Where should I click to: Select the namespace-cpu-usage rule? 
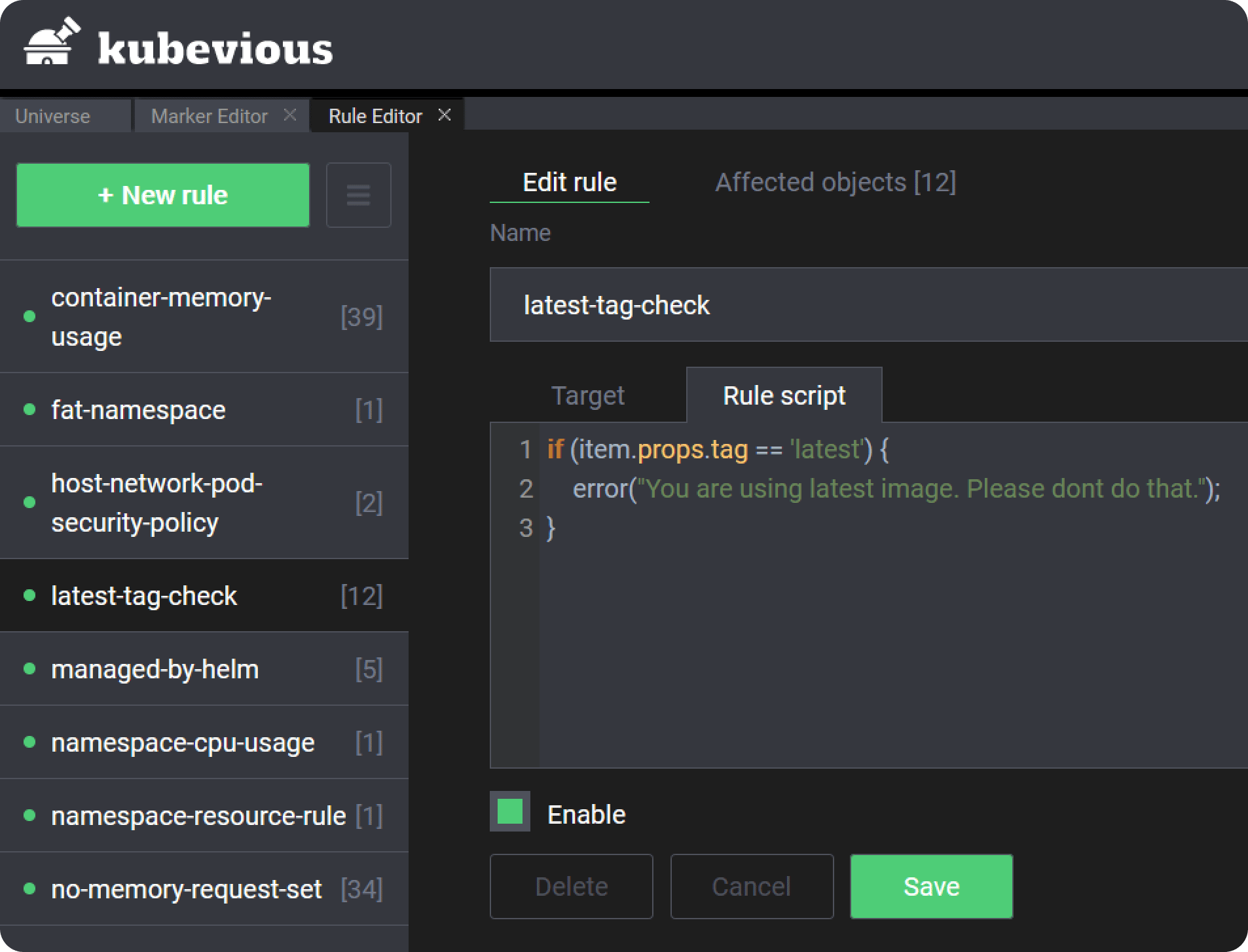point(204,742)
